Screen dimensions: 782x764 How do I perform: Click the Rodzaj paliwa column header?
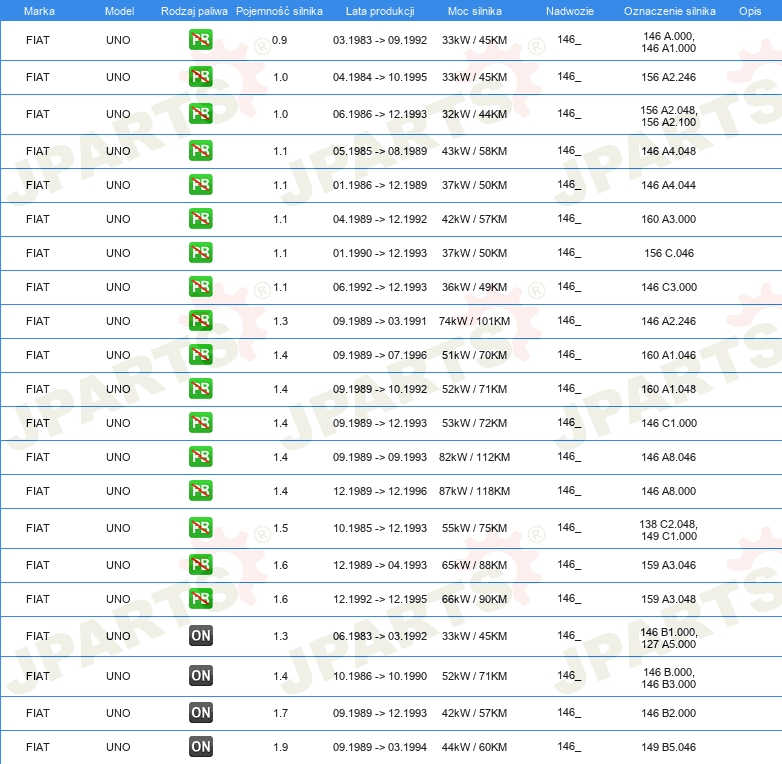tap(194, 10)
